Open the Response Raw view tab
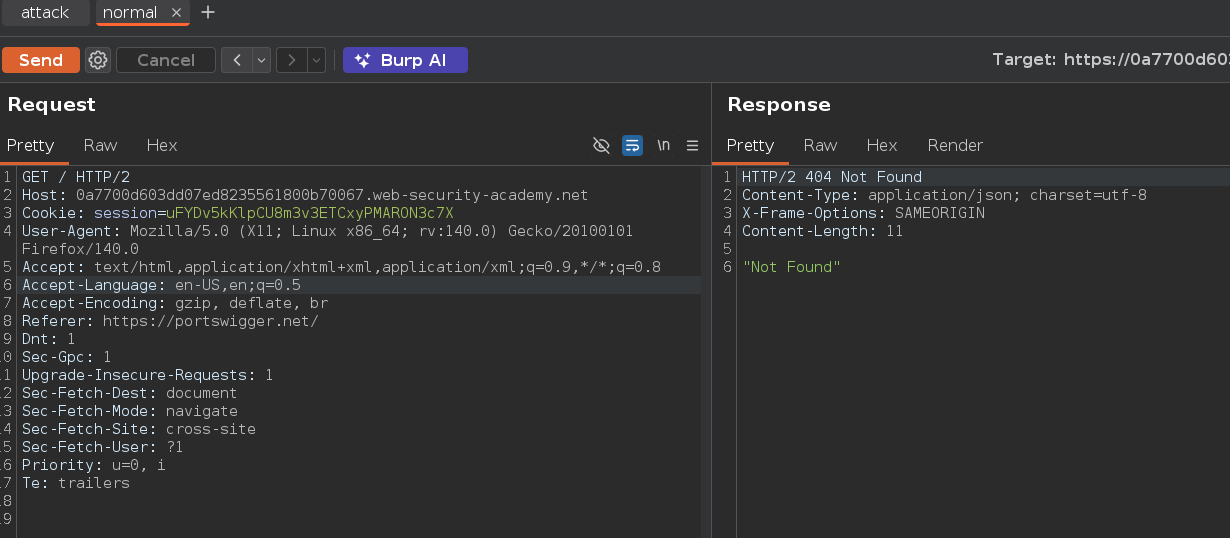Viewport: 1230px width, 538px height. point(820,145)
